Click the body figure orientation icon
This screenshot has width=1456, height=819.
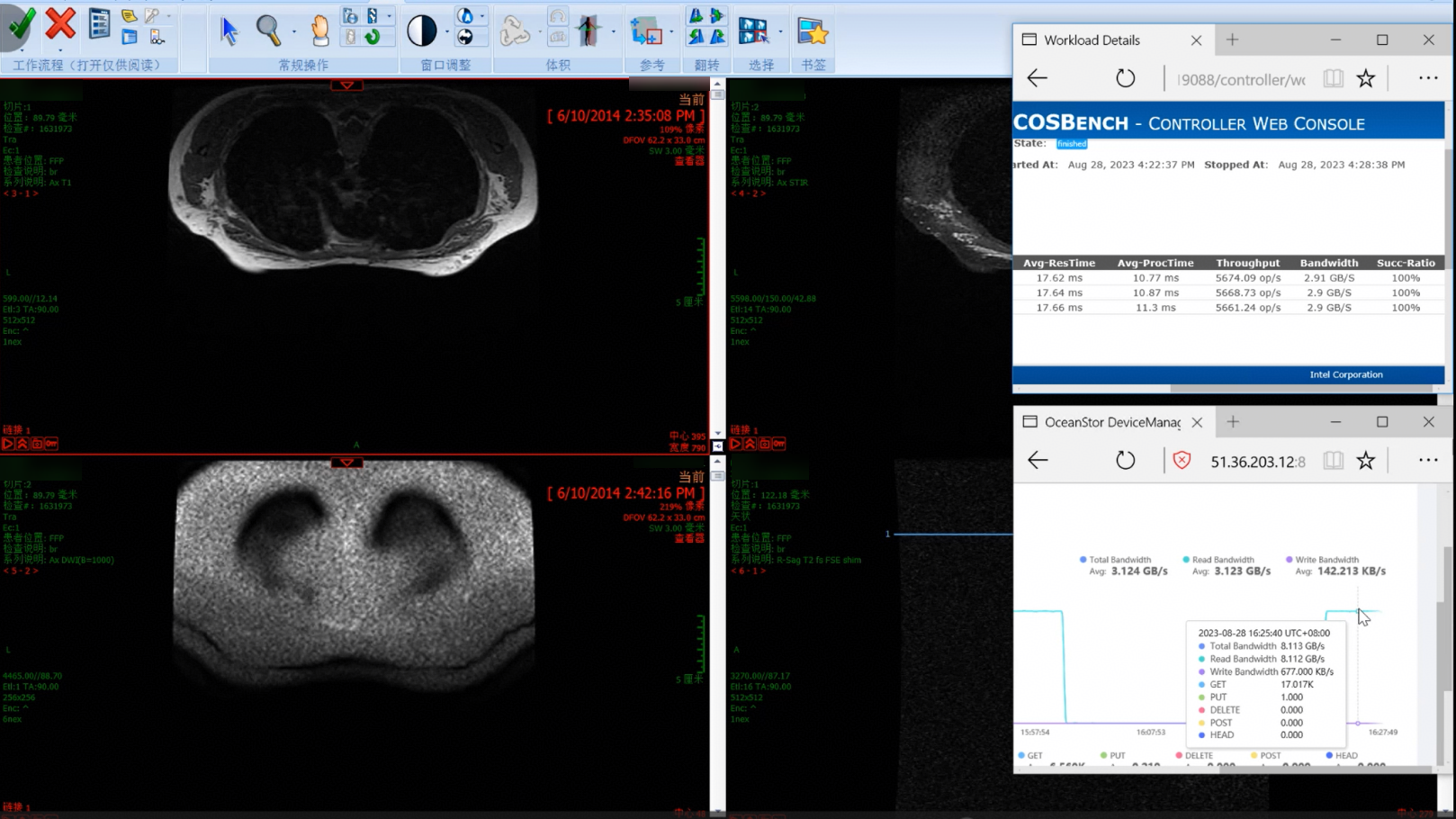click(x=589, y=31)
